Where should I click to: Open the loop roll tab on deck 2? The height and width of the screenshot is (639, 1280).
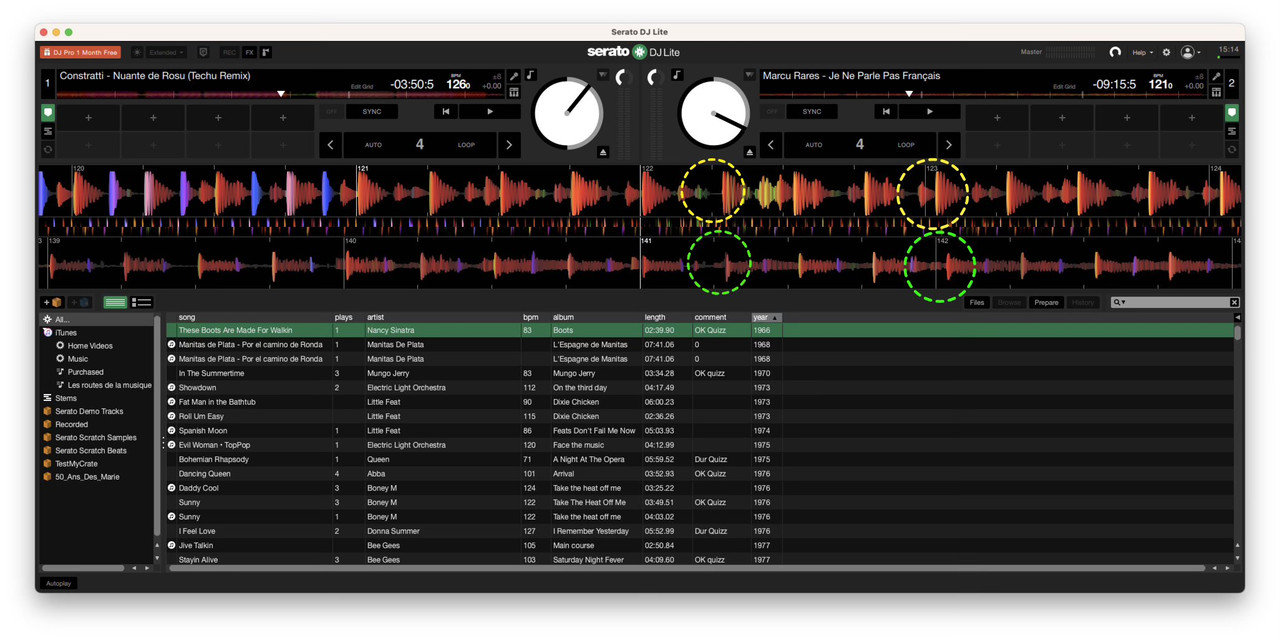(x=1232, y=150)
